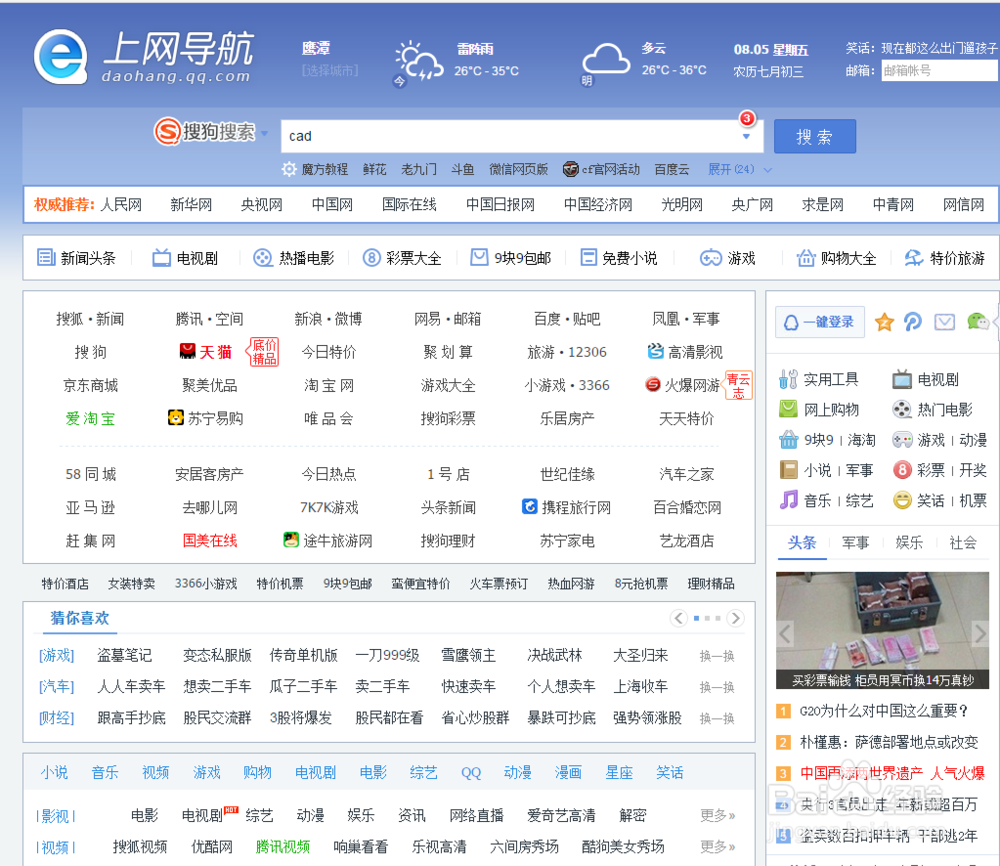Image resolution: width=1000 pixels, height=866 pixels.
Task: Click today's thunderstorm weather icon
Action: pyautogui.click(x=418, y=61)
